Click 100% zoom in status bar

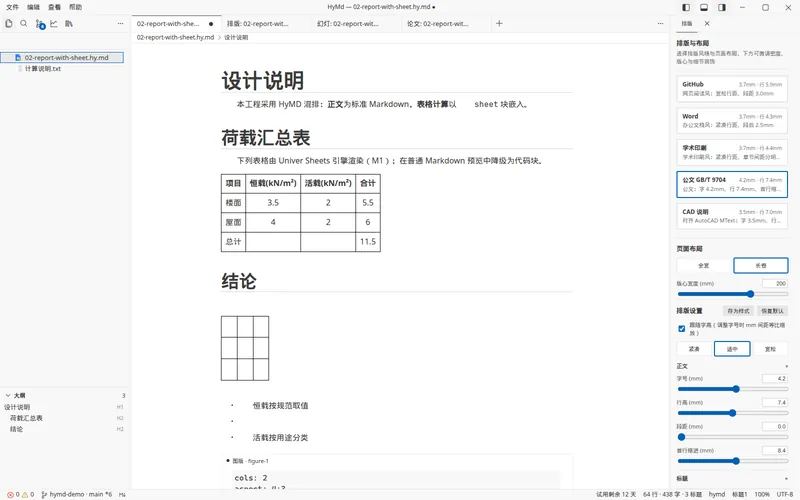point(762,494)
